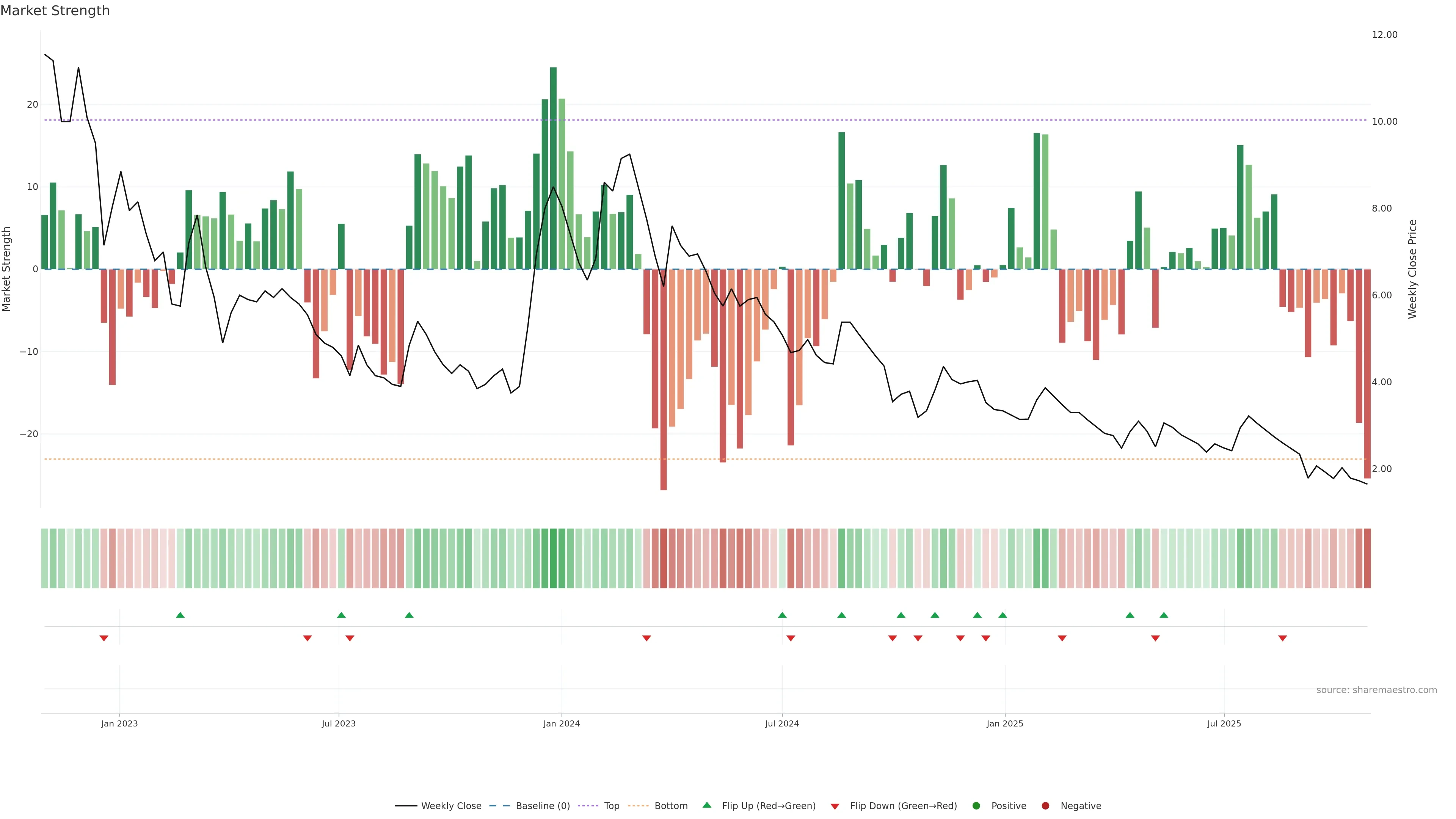This screenshot has width=1456, height=819.
Task: Toggle the Top threshold legend entry
Action: tap(611, 806)
